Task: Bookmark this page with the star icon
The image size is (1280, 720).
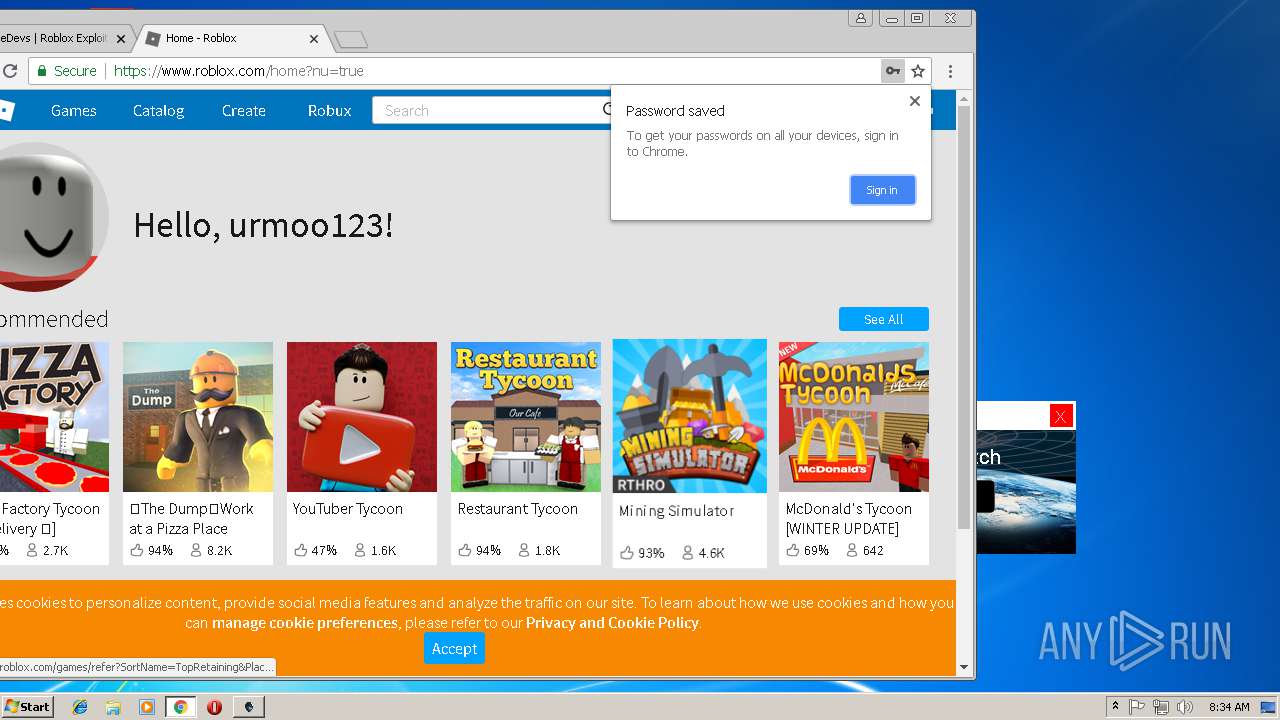Action: [918, 71]
